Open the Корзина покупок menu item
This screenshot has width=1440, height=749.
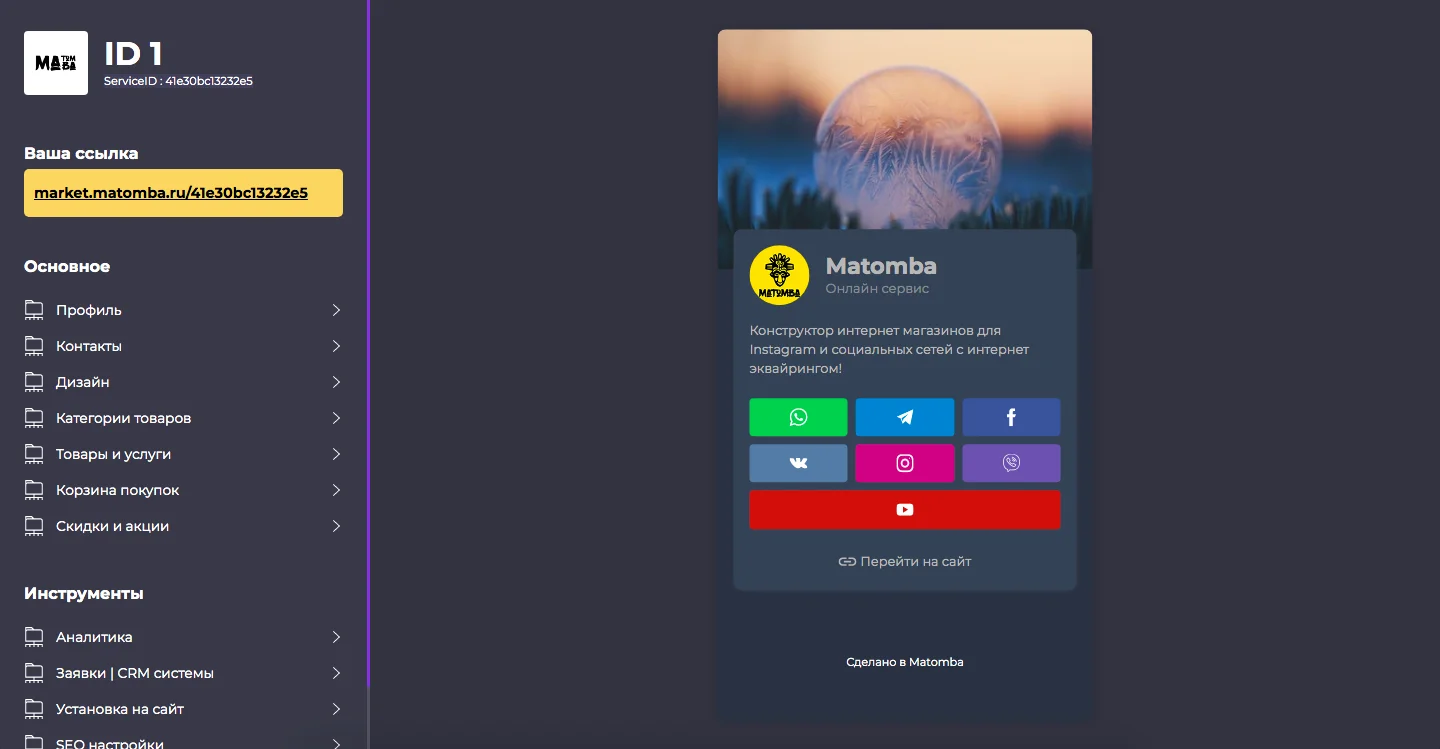[184, 490]
